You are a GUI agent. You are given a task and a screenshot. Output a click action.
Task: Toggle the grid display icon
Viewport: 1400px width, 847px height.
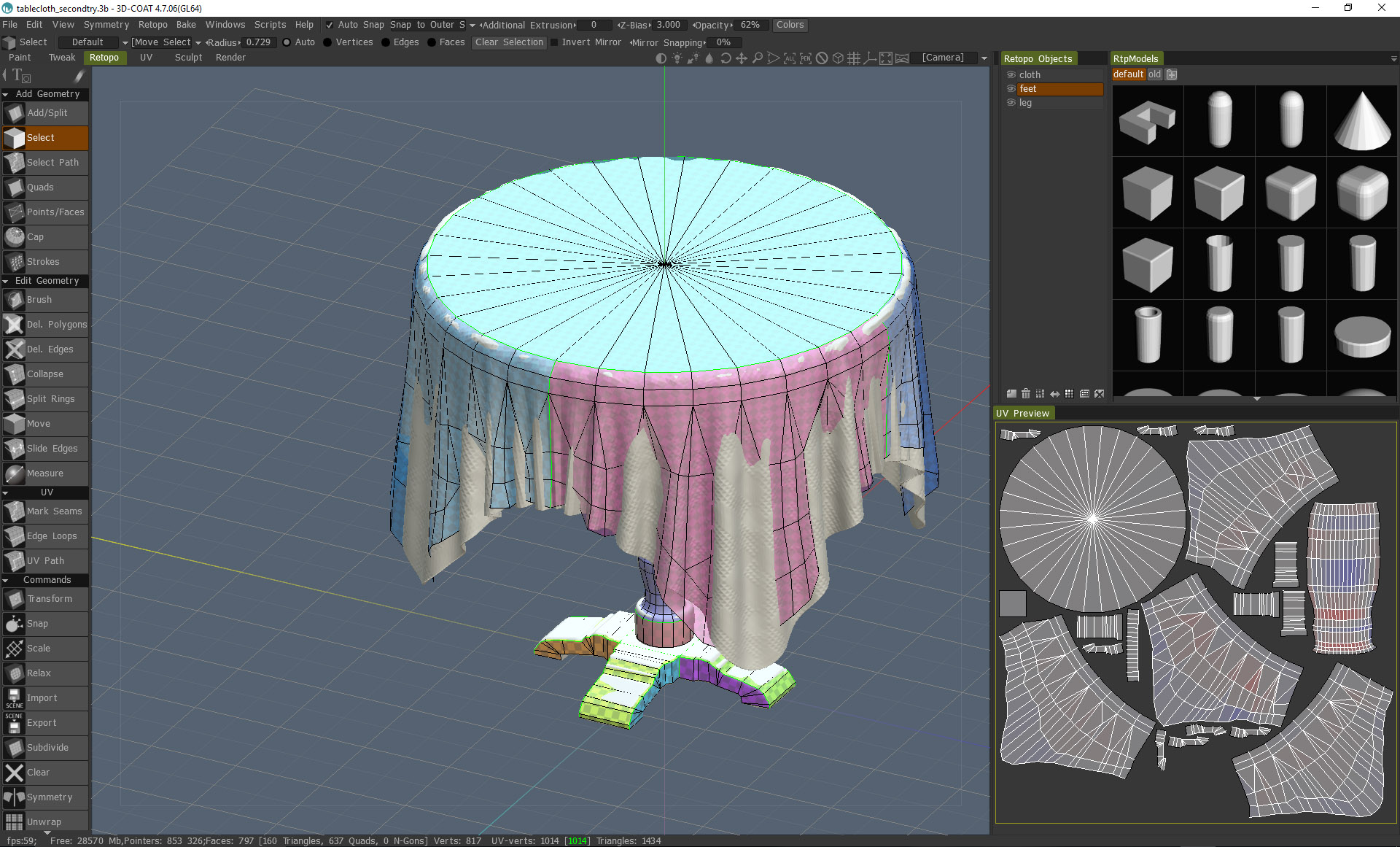tap(854, 58)
